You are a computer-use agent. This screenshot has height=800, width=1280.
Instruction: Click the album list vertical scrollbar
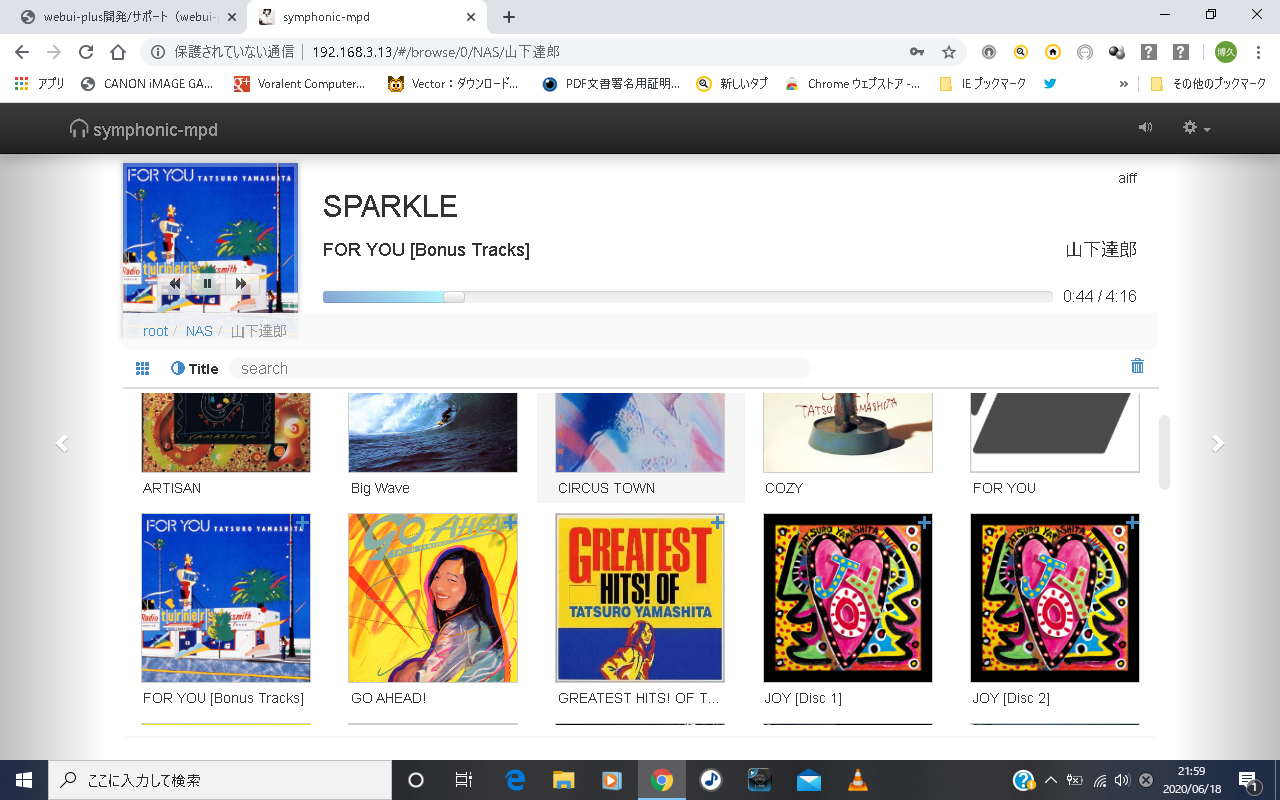click(1164, 452)
